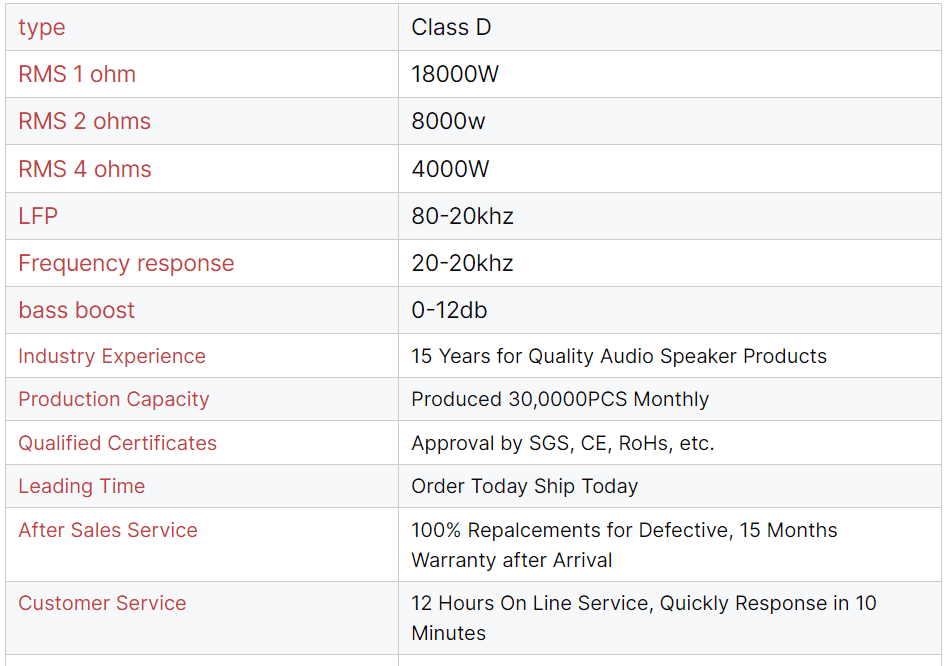Click the '8000w' value cell
This screenshot has height=666, width=949.
click(x=448, y=121)
